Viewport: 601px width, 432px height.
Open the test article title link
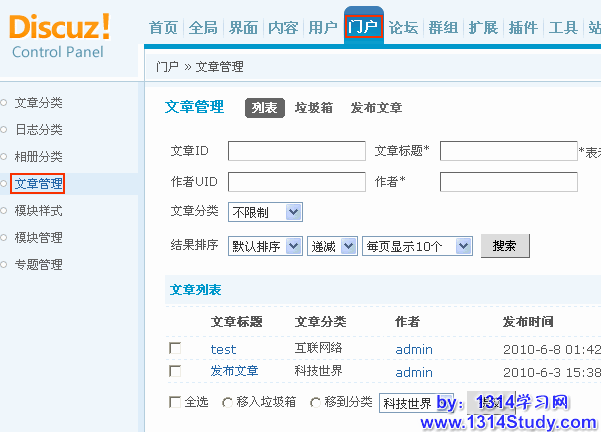pos(223,349)
